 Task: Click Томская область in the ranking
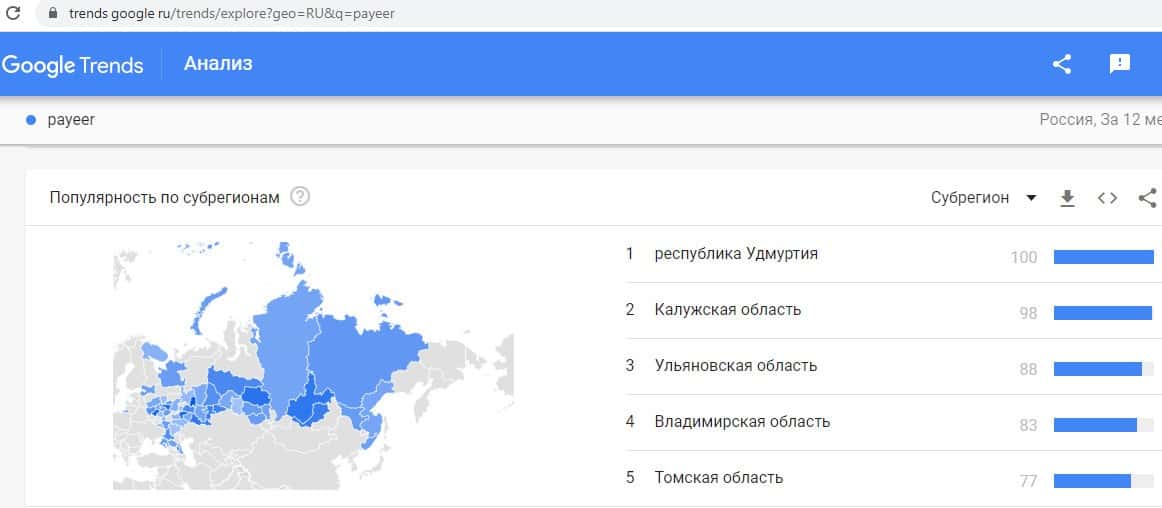click(x=718, y=478)
